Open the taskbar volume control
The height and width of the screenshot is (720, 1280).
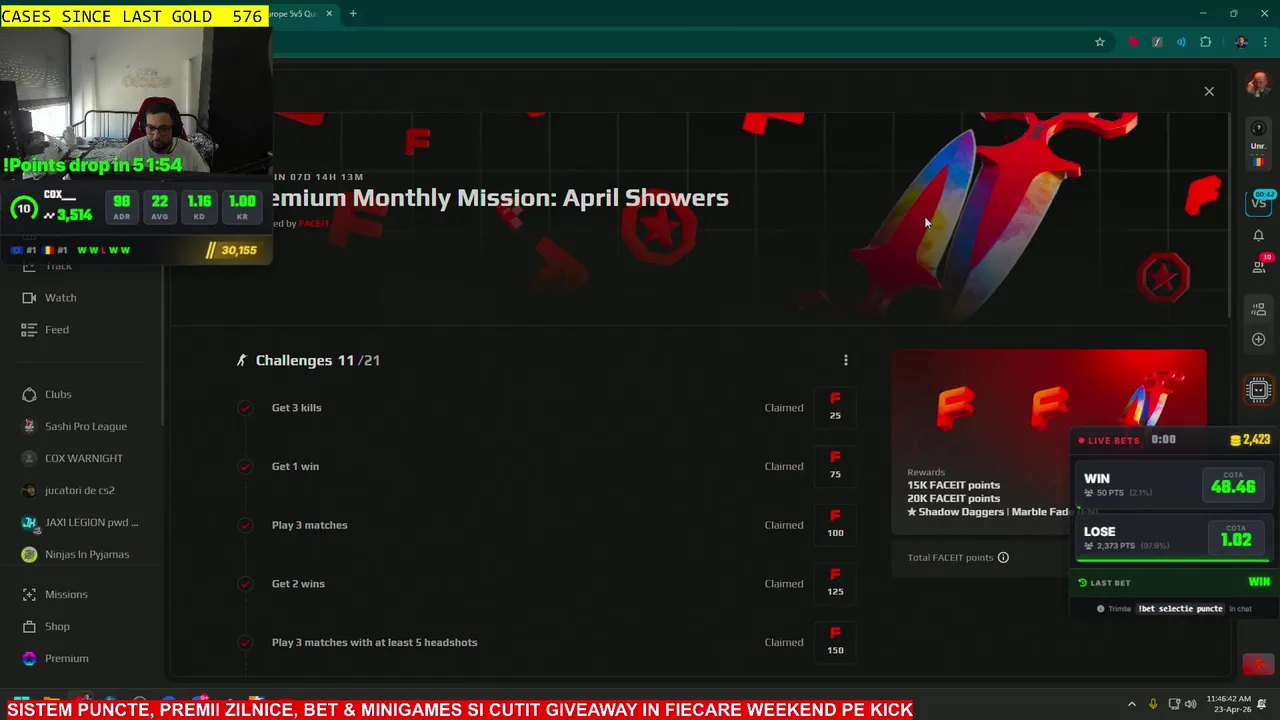point(1192,704)
